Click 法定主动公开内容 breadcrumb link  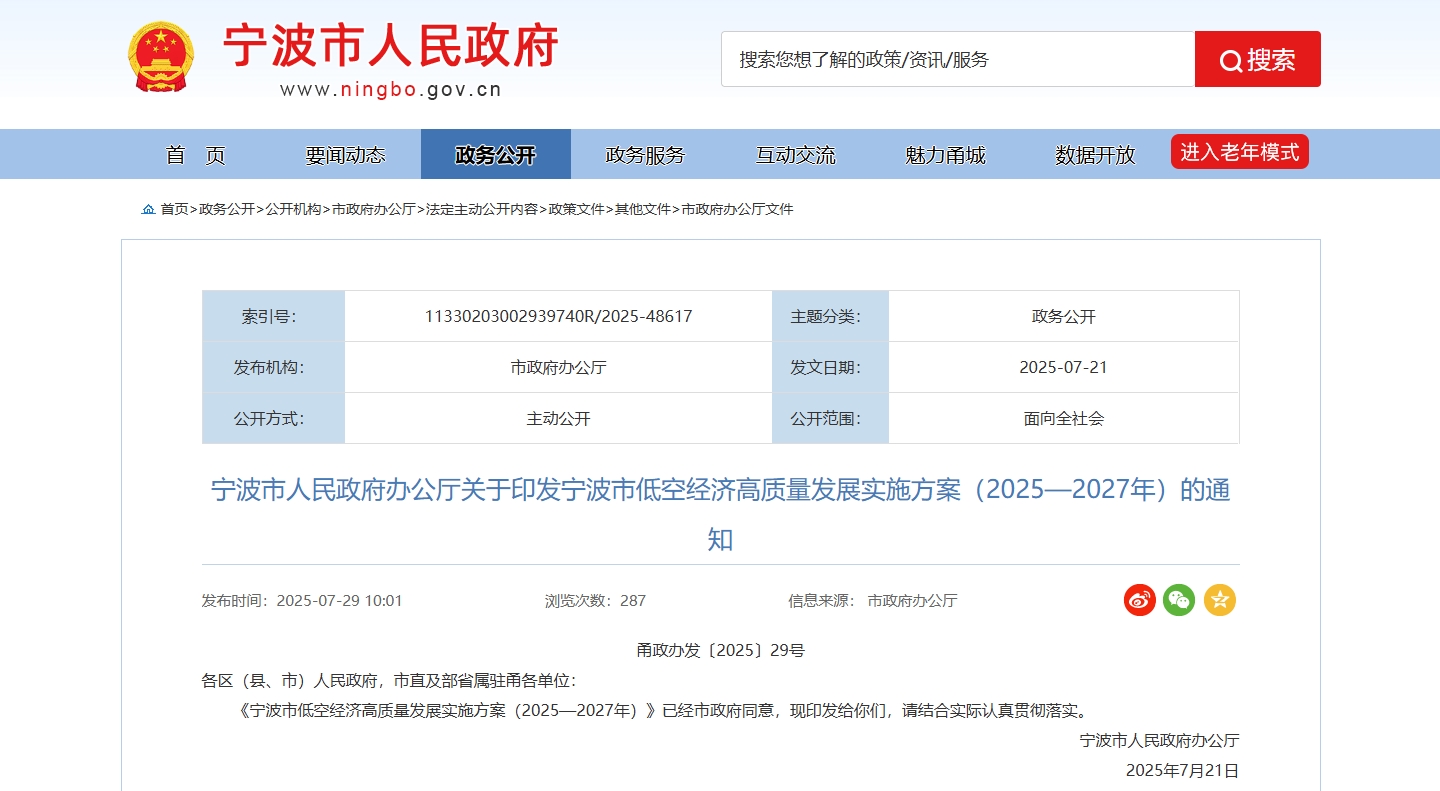(x=482, y=209)
